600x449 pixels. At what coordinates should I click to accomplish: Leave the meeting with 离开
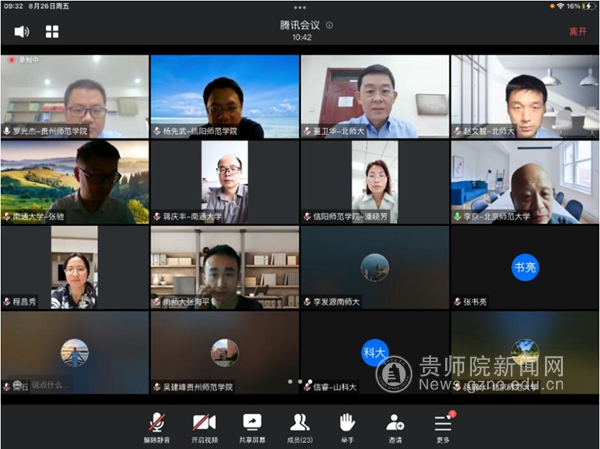pyautogui.click(x=578, y=31)
